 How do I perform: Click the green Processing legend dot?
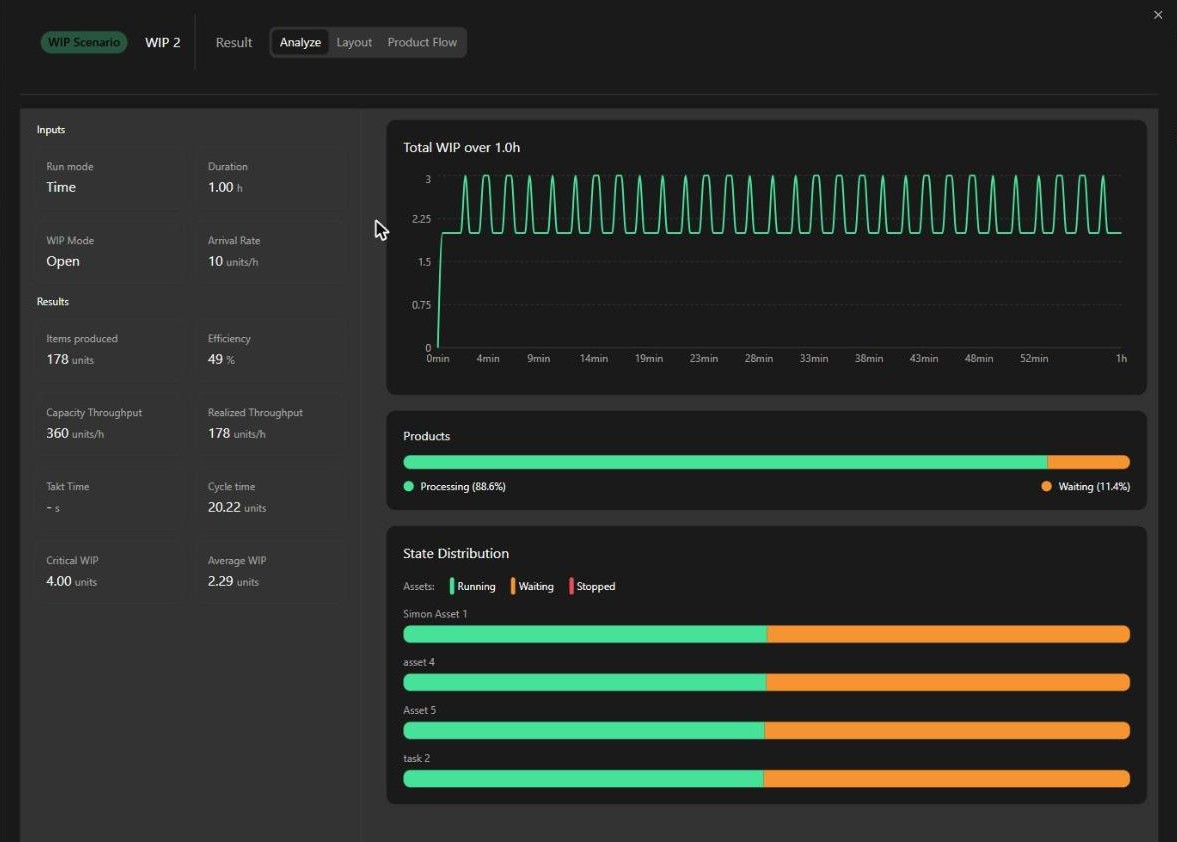click(x=408, y=486)
